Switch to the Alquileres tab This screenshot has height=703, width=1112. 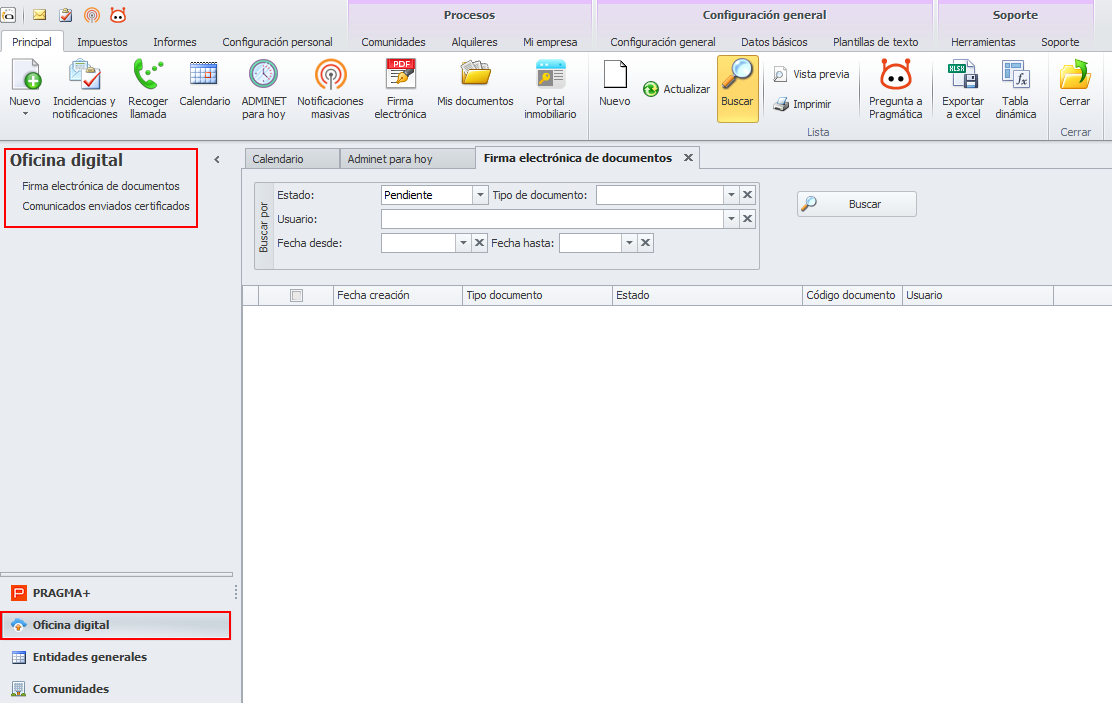pos(474,42)
